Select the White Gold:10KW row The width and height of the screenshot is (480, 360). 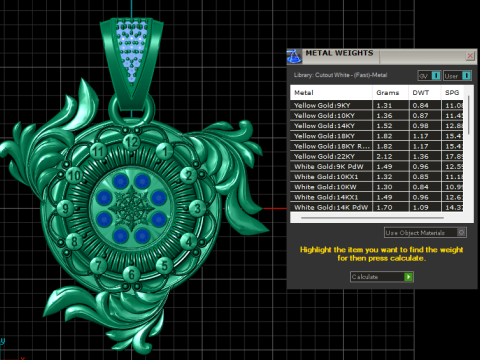(377, 187)
